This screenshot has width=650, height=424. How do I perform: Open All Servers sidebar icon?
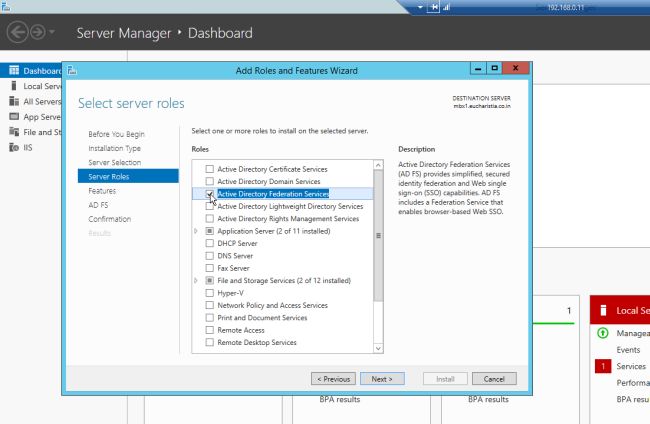tap(14, 101)
